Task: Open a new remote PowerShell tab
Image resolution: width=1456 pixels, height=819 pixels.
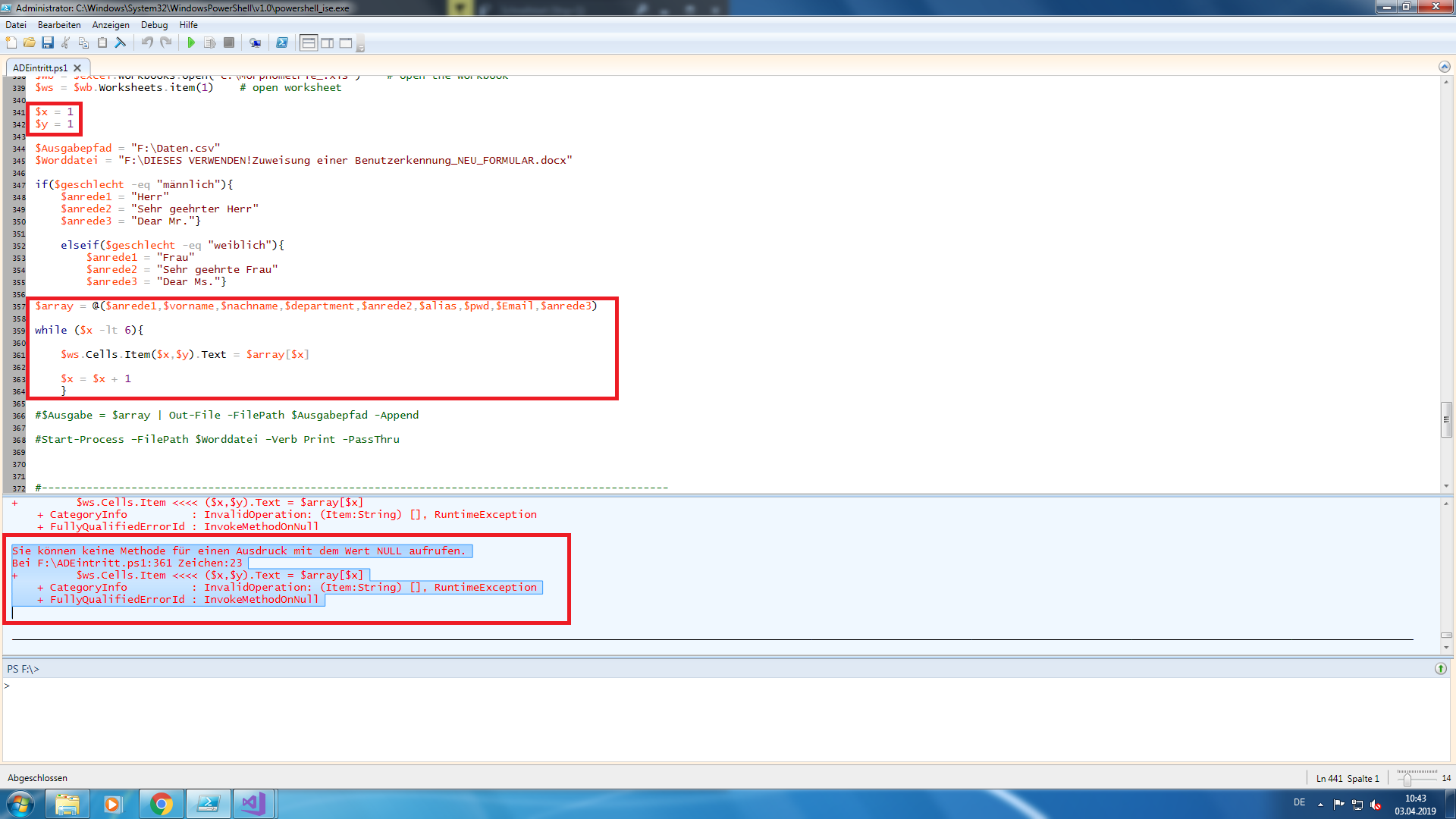Action: [256, 43]
